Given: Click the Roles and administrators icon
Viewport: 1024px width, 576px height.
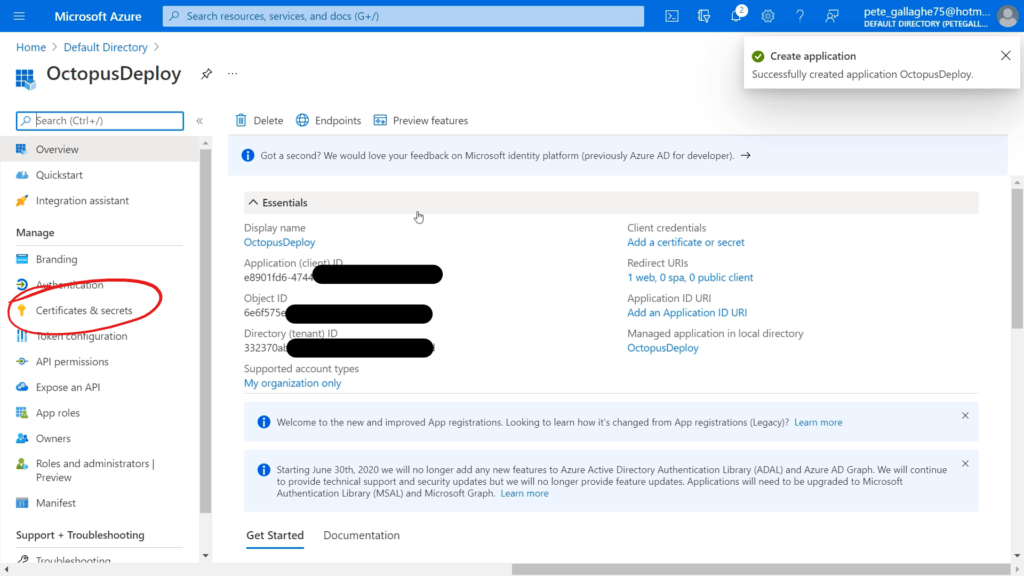Looking at the screenshot, I should point(22,464).
